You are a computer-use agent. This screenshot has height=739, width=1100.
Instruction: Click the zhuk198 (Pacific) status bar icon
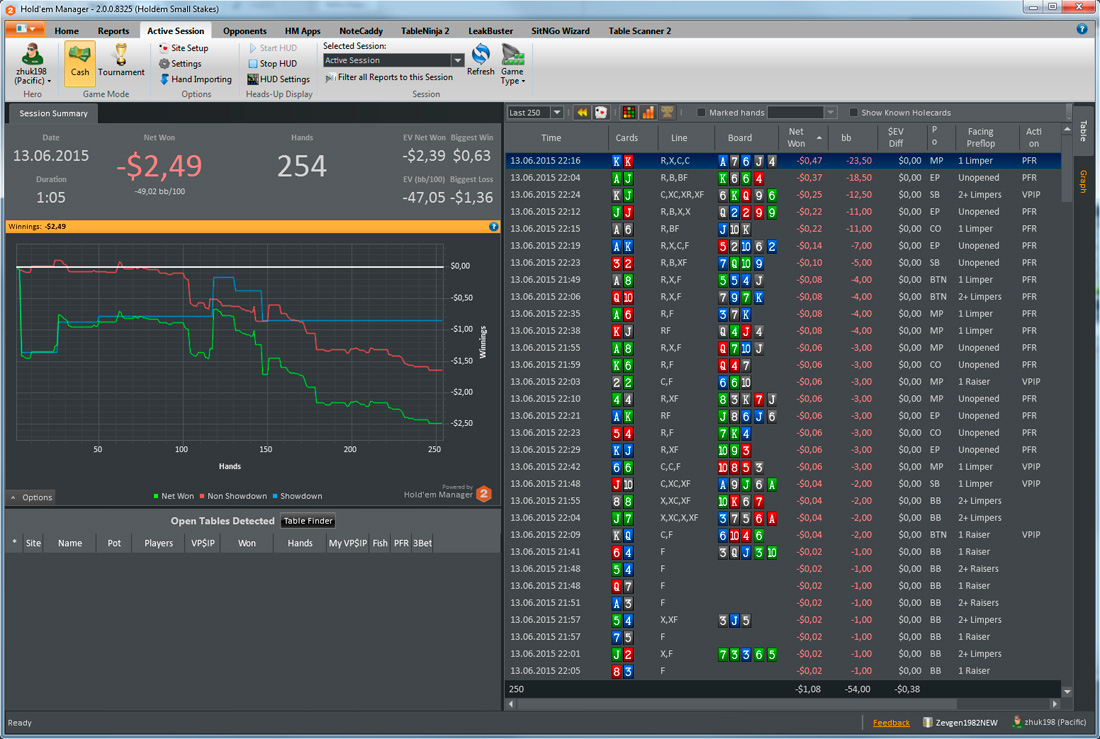1017,722
